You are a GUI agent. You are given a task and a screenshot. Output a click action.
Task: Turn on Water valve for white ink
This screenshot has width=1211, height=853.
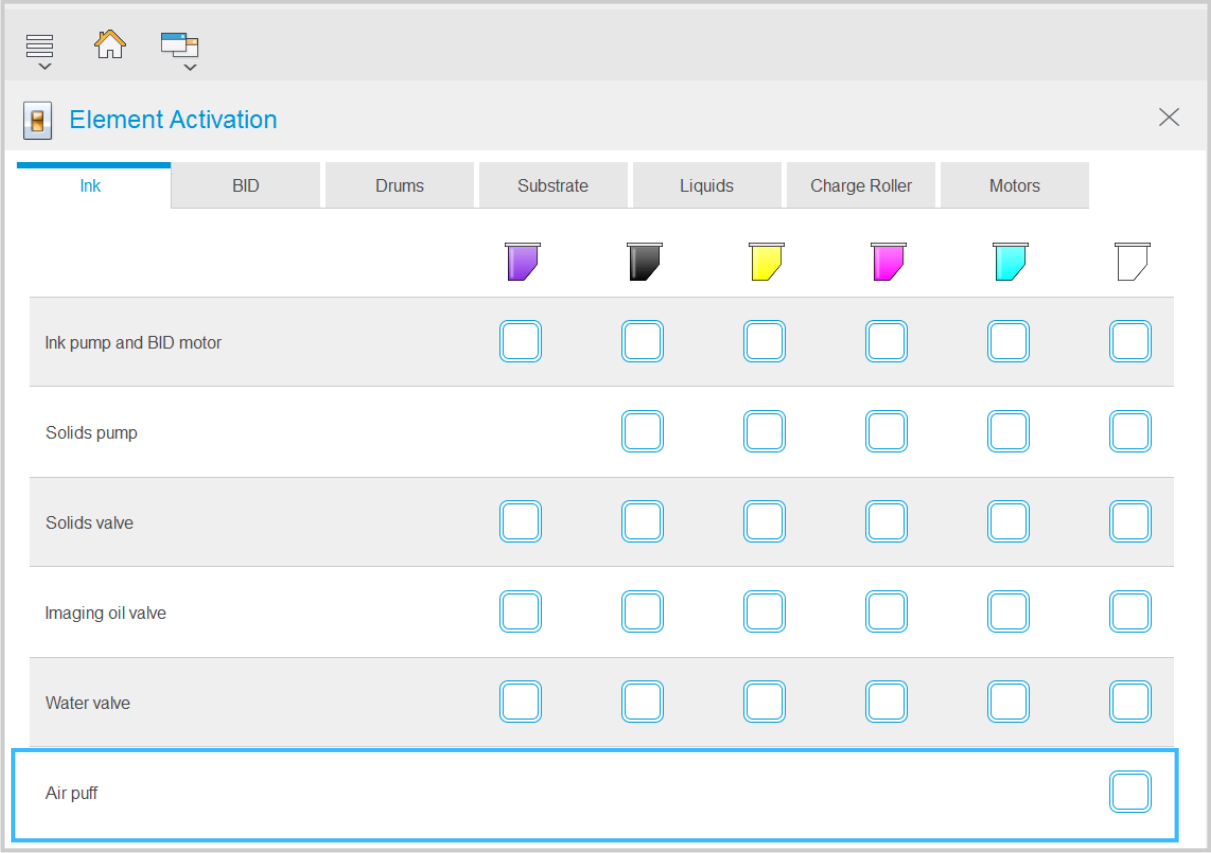coord(1130,701)
